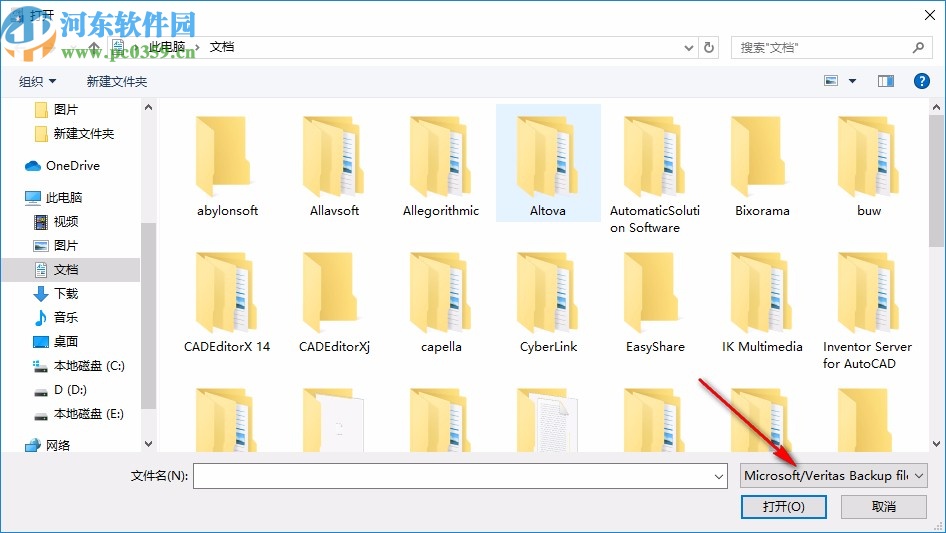Click the 打开(O) button

click(x=783, y=506)
